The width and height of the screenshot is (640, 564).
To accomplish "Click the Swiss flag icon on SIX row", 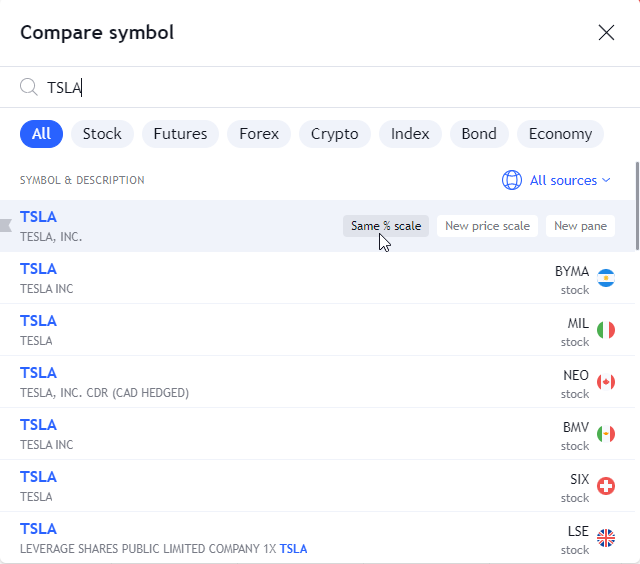I will point(606,486).
